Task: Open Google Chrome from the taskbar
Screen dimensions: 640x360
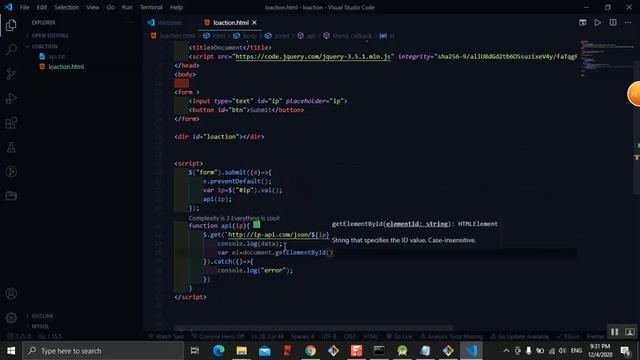Action: coord(310,351)
